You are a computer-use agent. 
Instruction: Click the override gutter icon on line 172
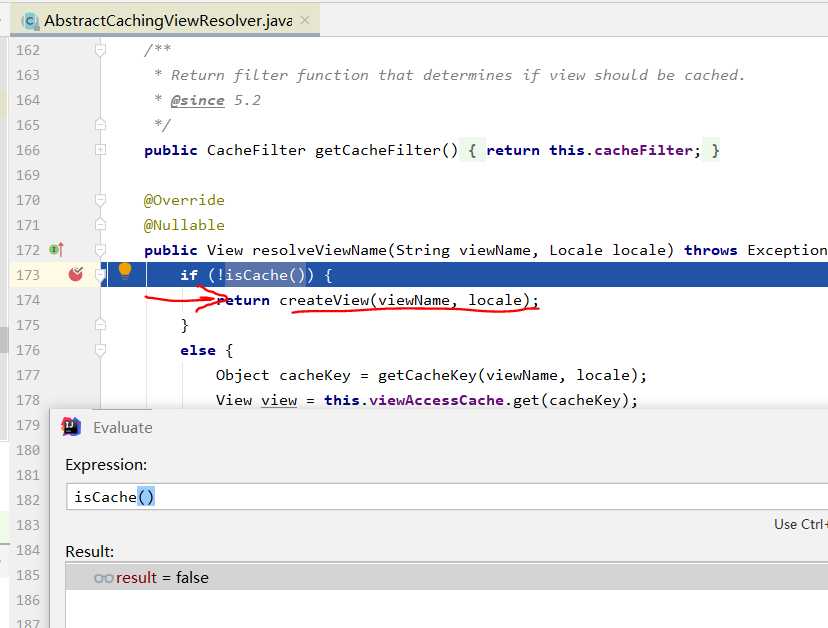(57, 250)
